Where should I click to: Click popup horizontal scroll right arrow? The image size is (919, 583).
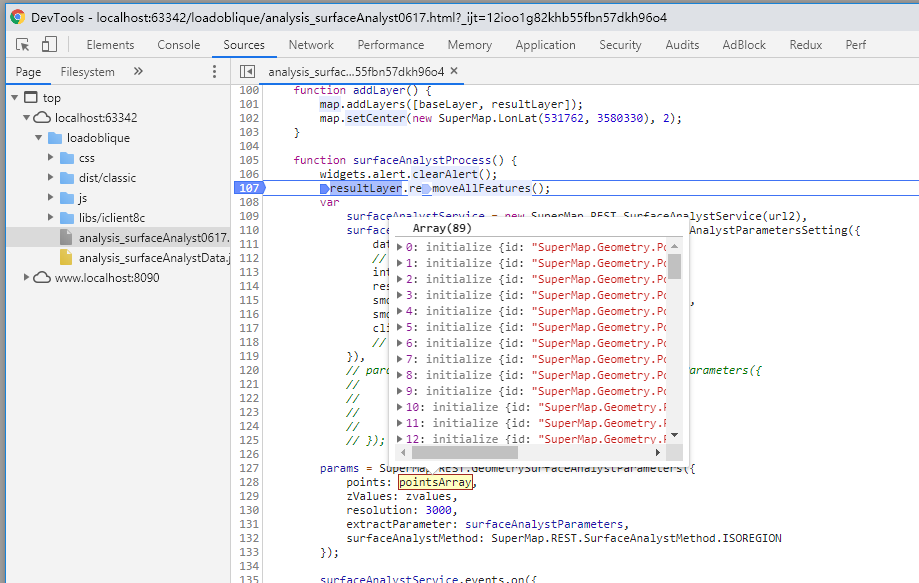[x=658, y=452]
